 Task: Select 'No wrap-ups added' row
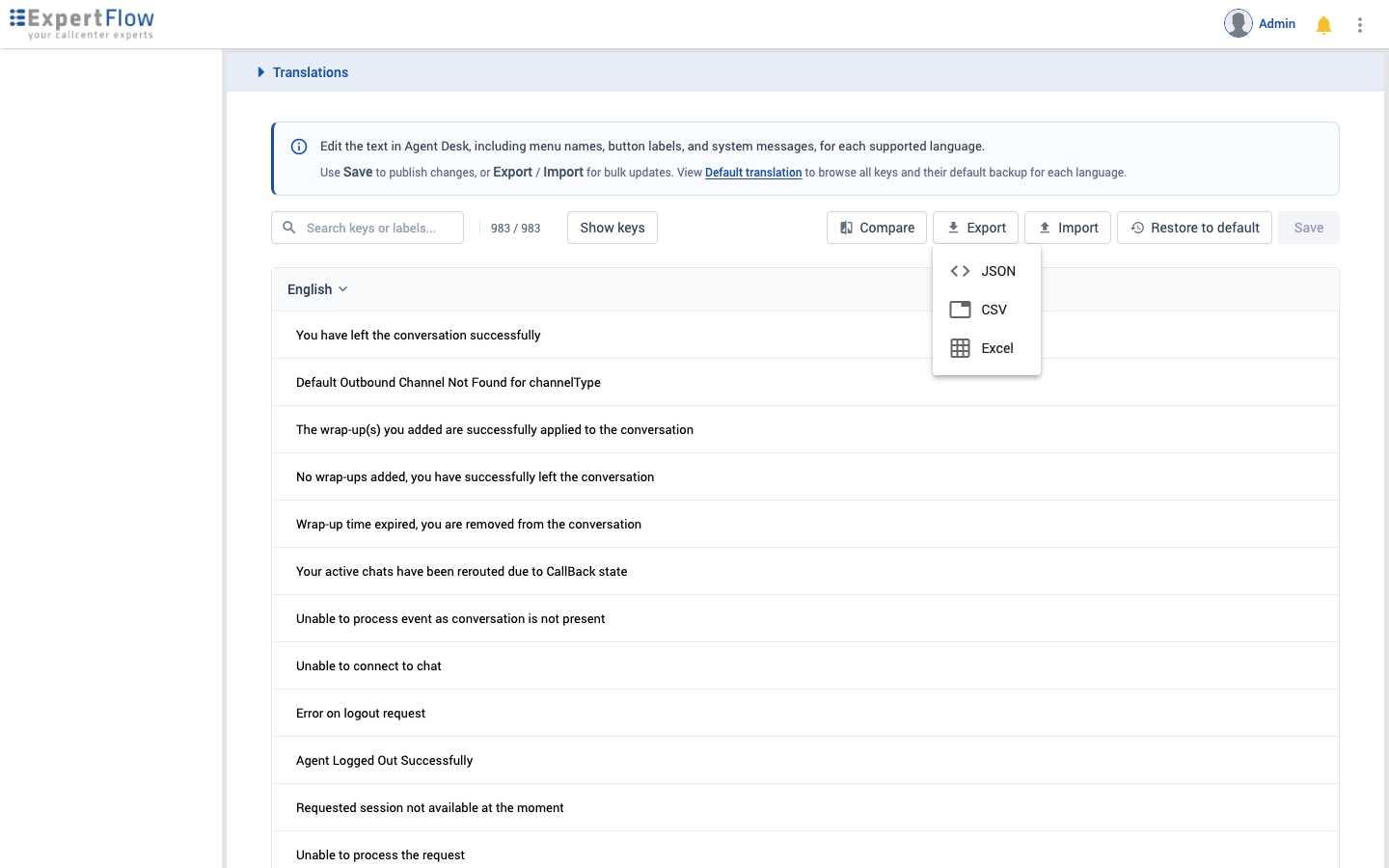805,476
